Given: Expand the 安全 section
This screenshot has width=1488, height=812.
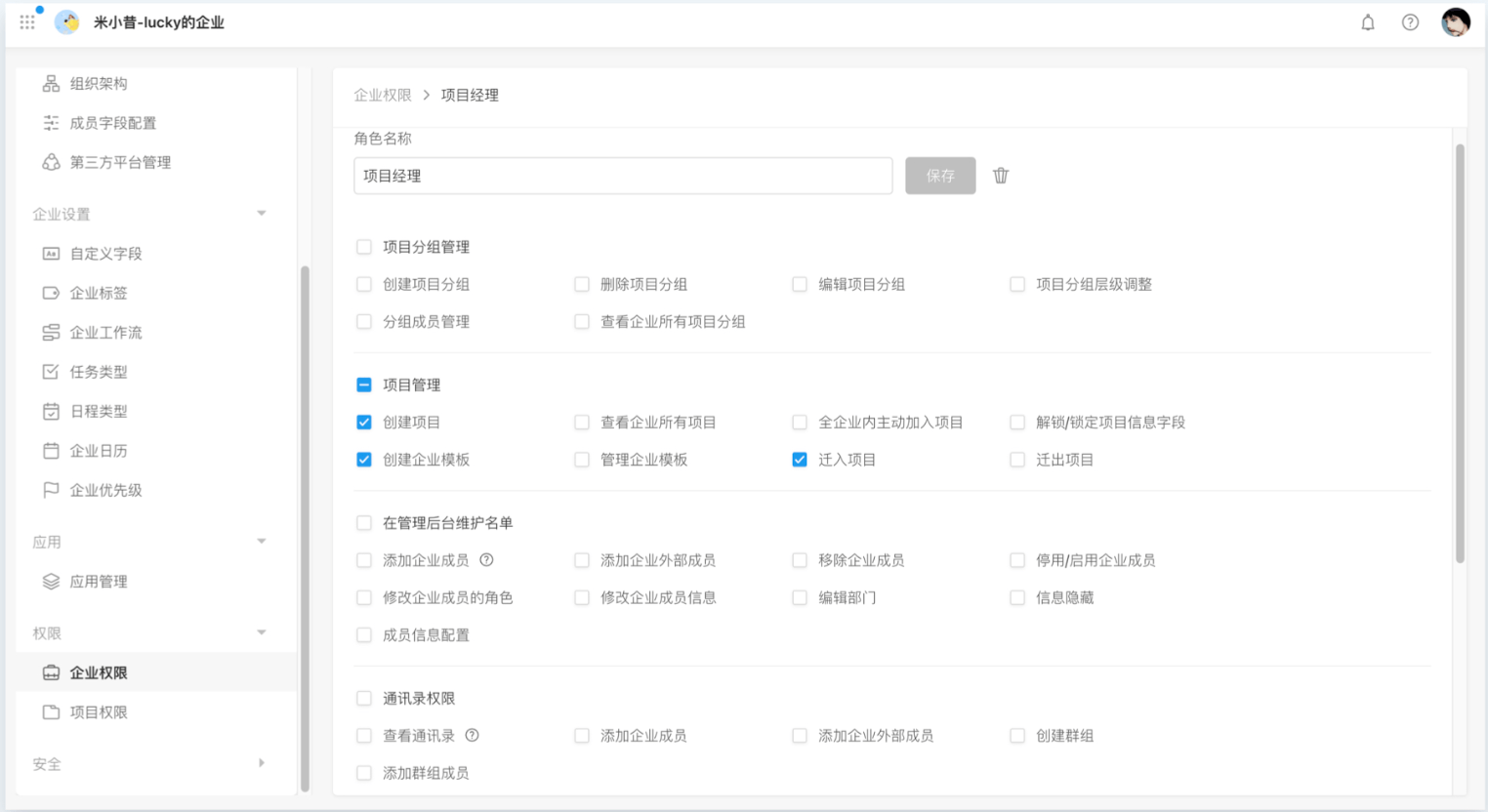Looking at the screenshot, I should tap(261, 764).
